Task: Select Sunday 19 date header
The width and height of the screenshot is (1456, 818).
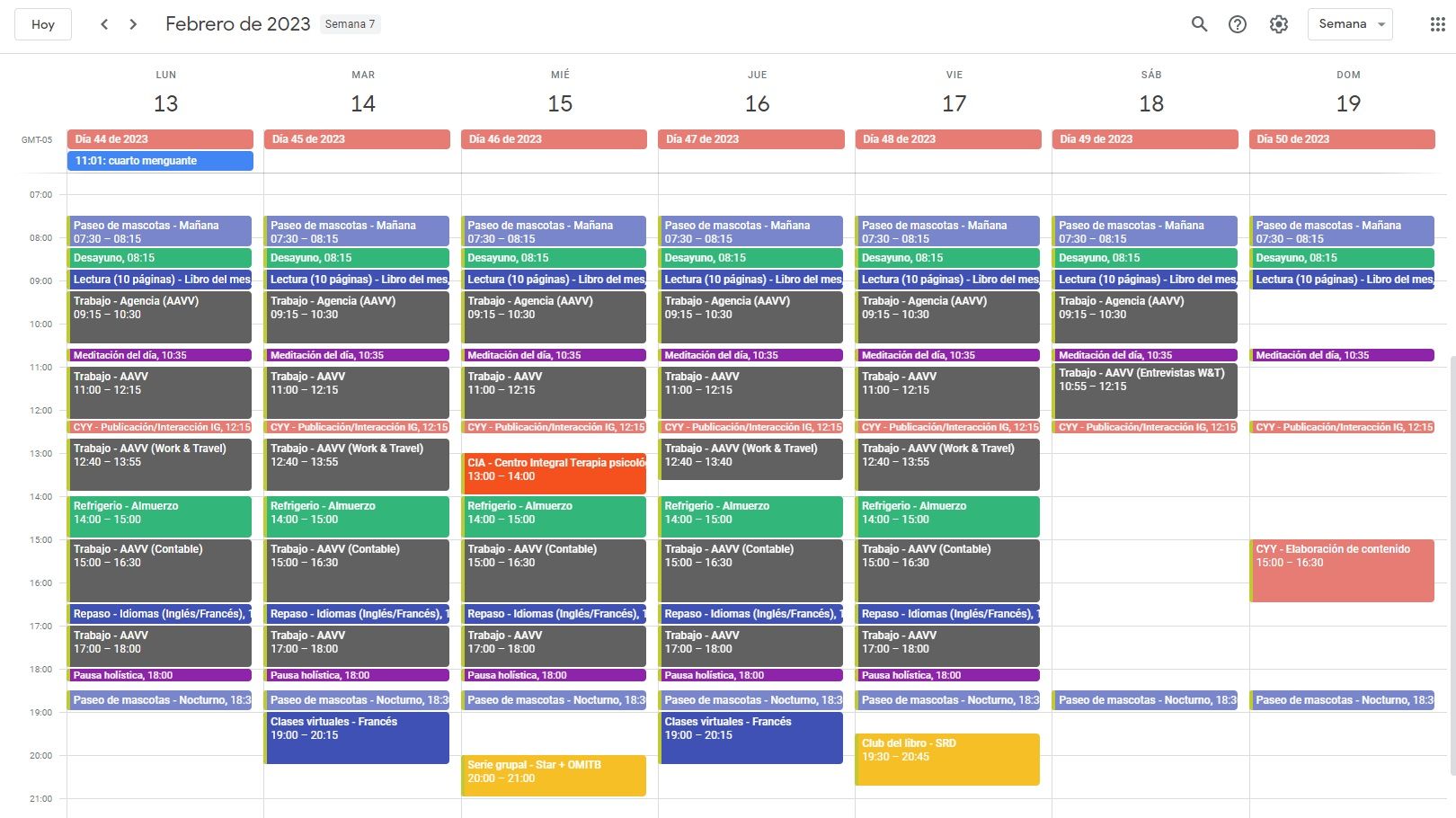Action: point(1348,103)
